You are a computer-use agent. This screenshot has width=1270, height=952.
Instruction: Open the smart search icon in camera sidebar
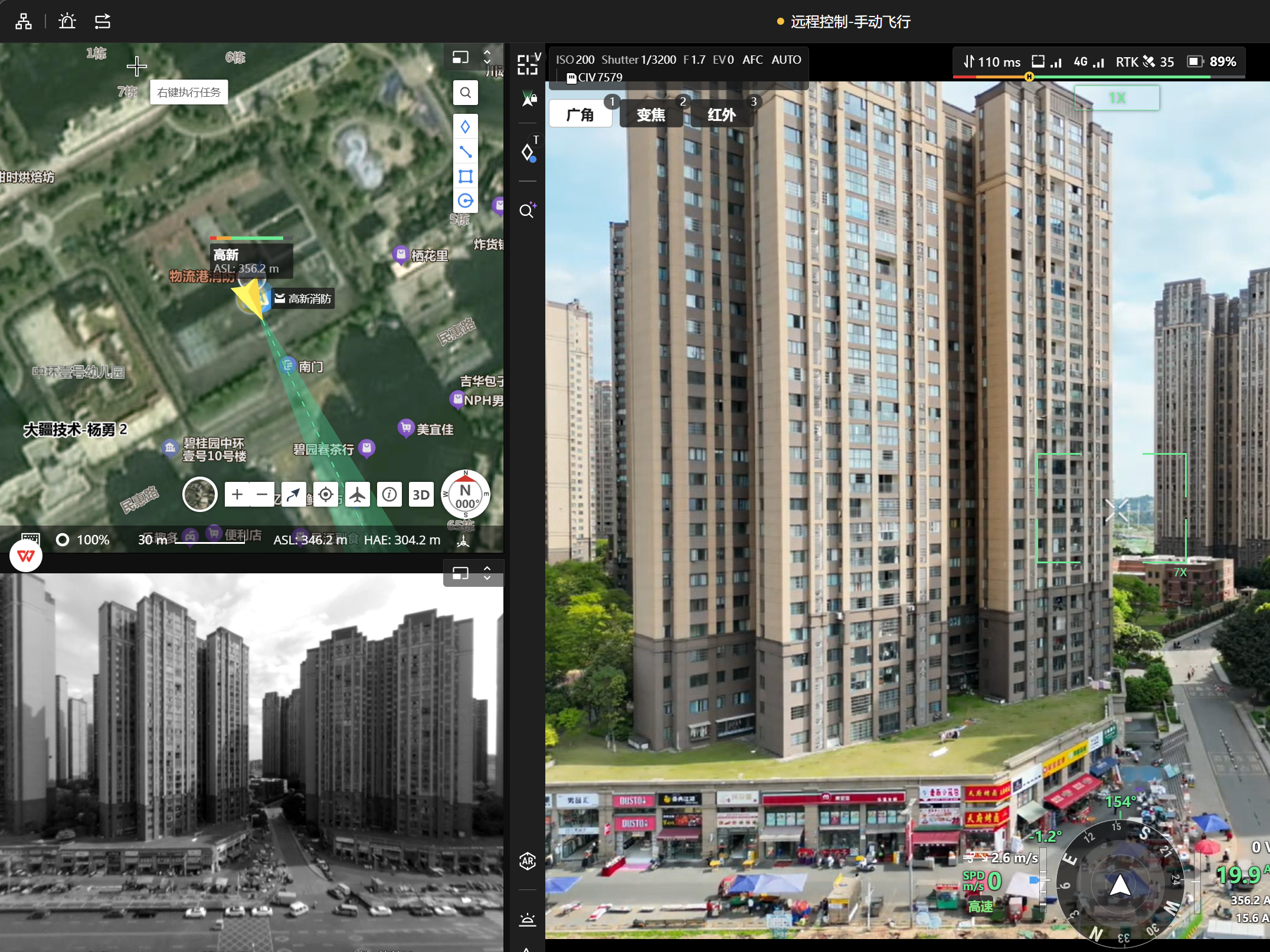pyautogui.click(x=528, y=210)
